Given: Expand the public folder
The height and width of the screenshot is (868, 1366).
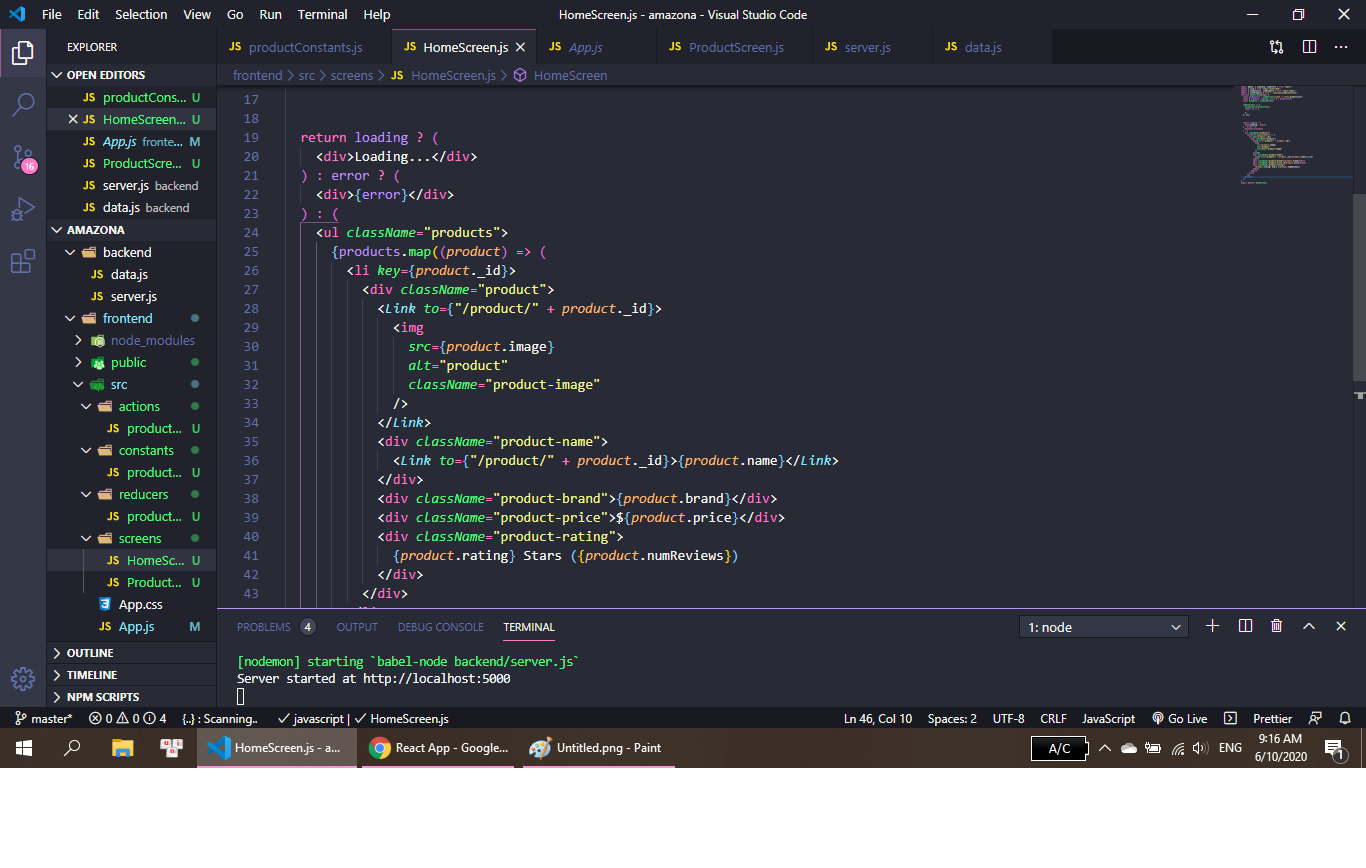Looking at the screenshot, I should pyautogui.click(x=131, y=362).
